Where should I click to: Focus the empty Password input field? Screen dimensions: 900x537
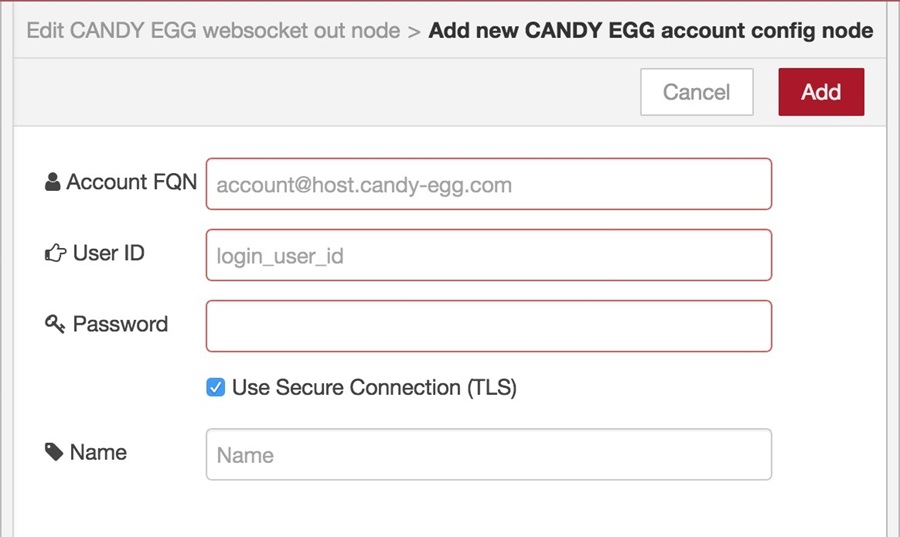coord(489,326)
